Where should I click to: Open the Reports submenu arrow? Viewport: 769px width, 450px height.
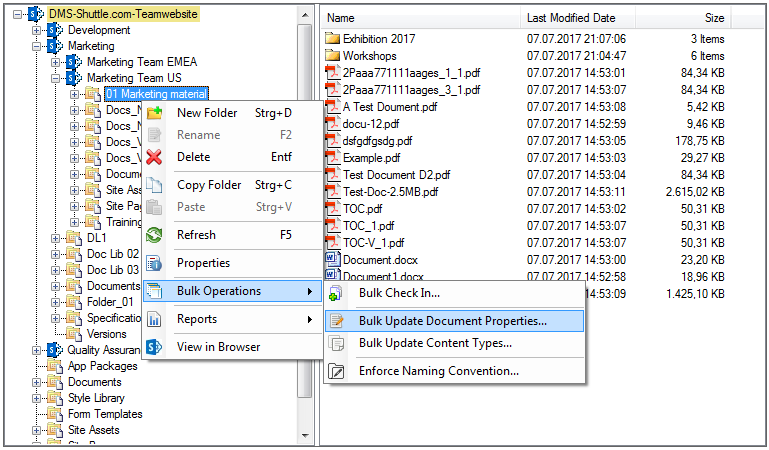pos(309,319)
